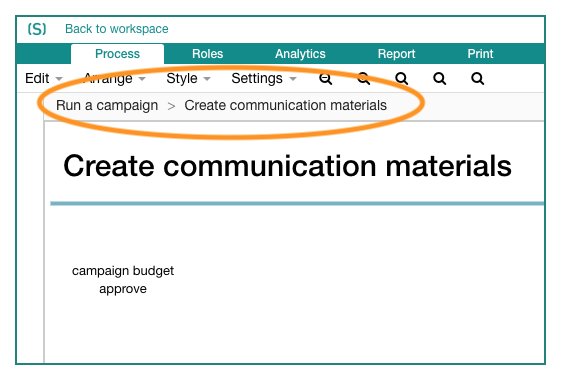
Task: Click the middle magnifier icon of five
Action: pyautogui.click(x=401, y=78)
